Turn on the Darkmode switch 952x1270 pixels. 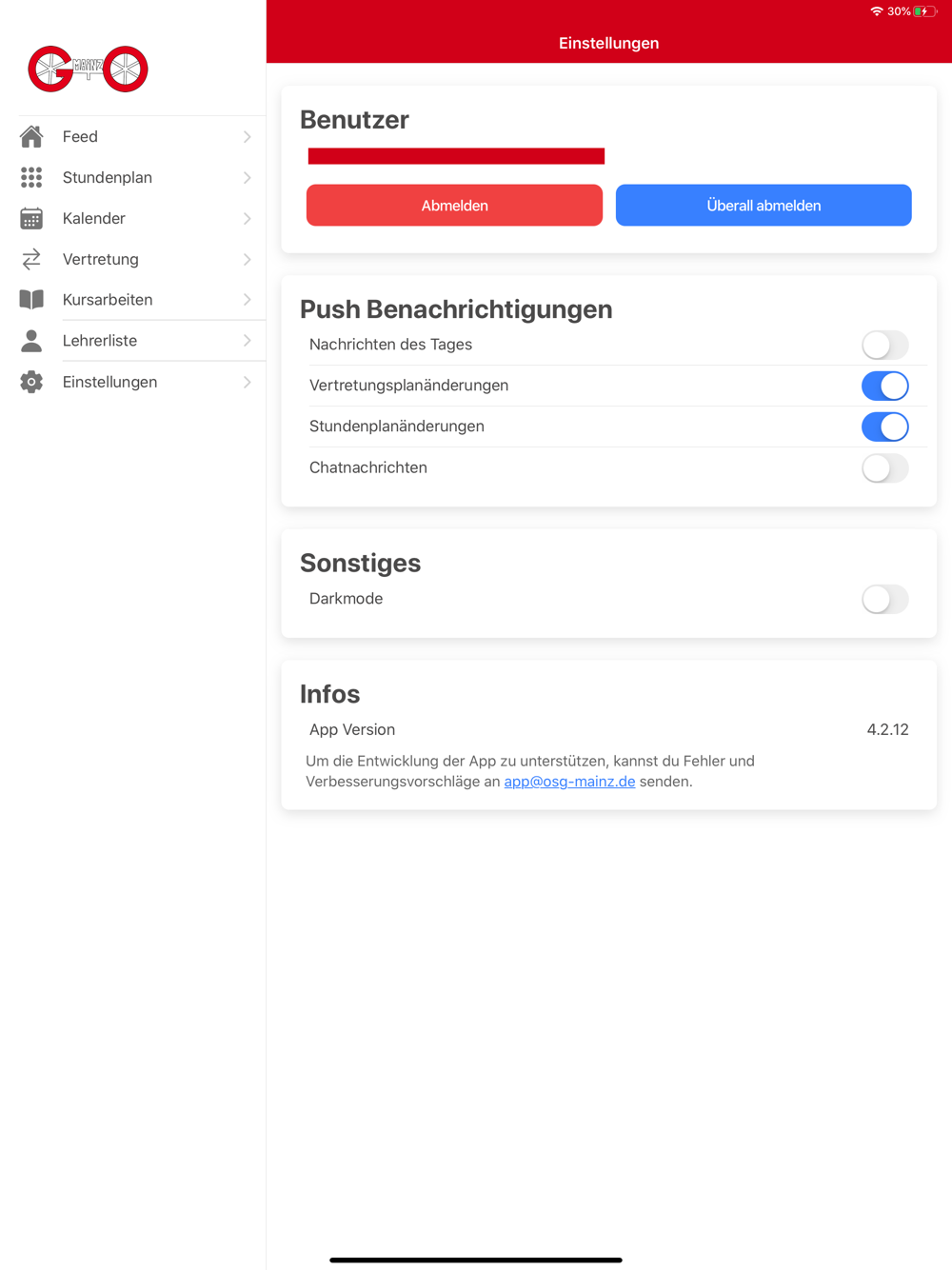[x=885, y=599]
